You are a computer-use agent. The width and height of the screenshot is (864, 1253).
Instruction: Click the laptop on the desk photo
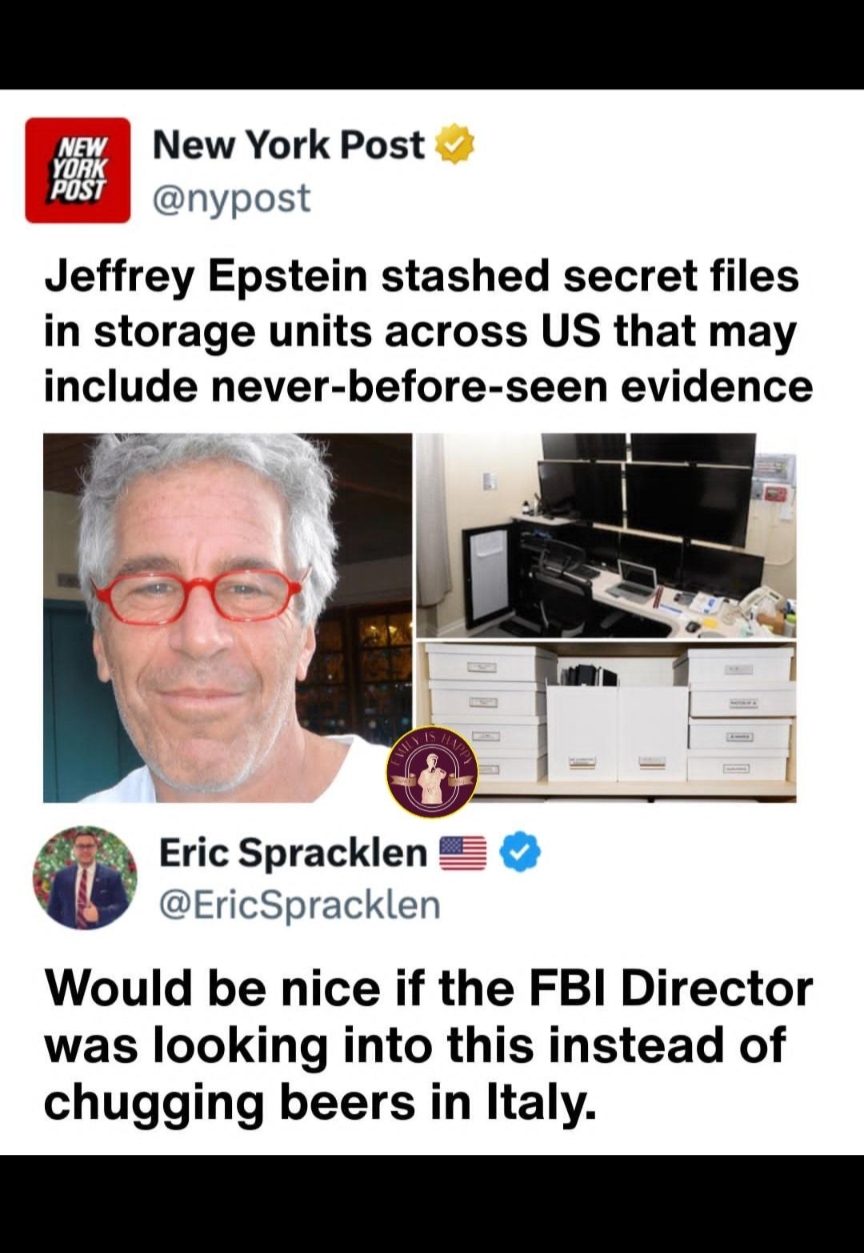tap(632, 581)
